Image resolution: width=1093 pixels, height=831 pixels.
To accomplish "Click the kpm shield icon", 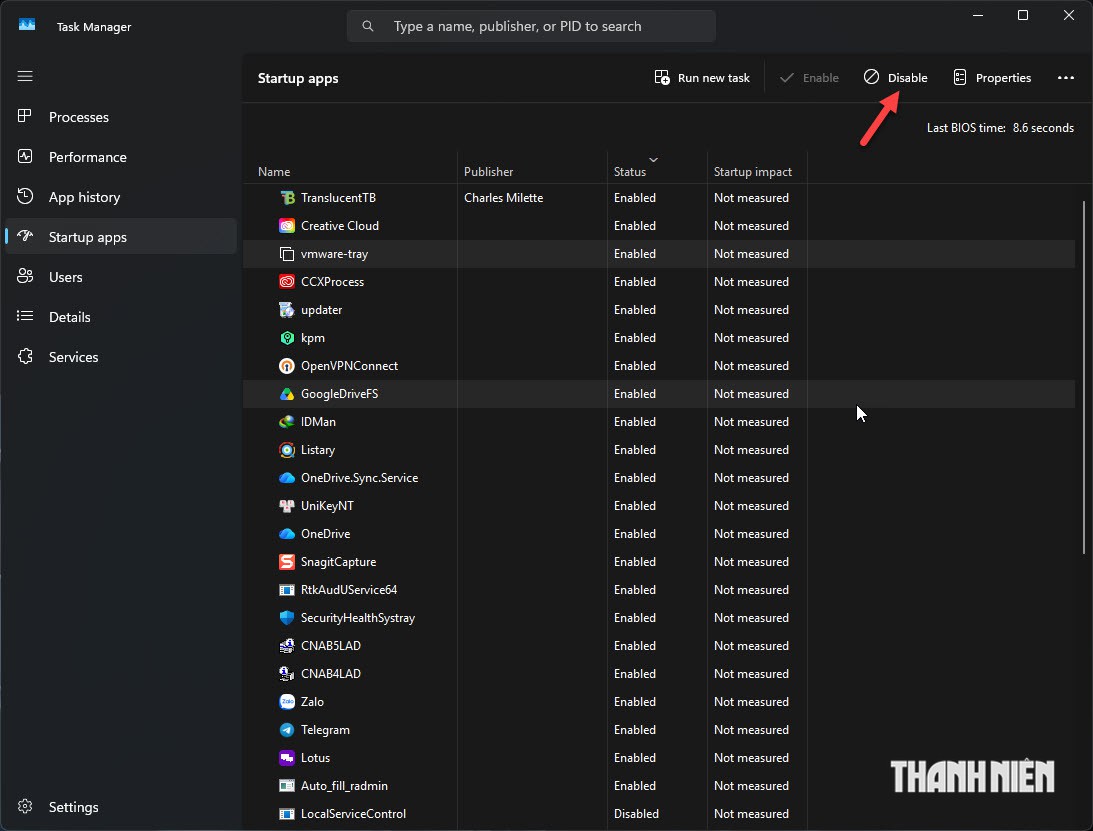I will point(286,338).
